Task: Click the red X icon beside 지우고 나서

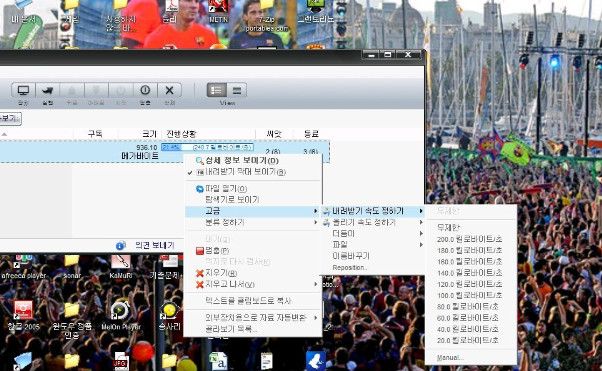Action: click(200, 285)
